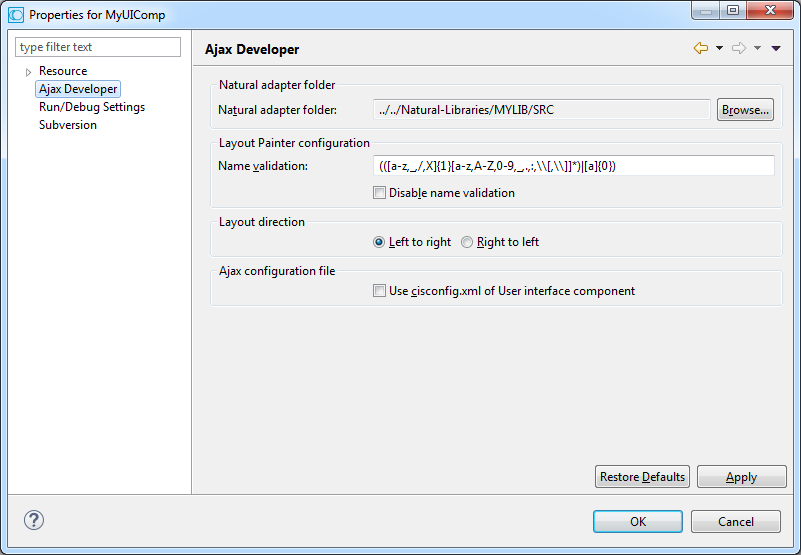Click the forward navigation arrow icon
The image size is (801, 555).
tap(738, 48)
